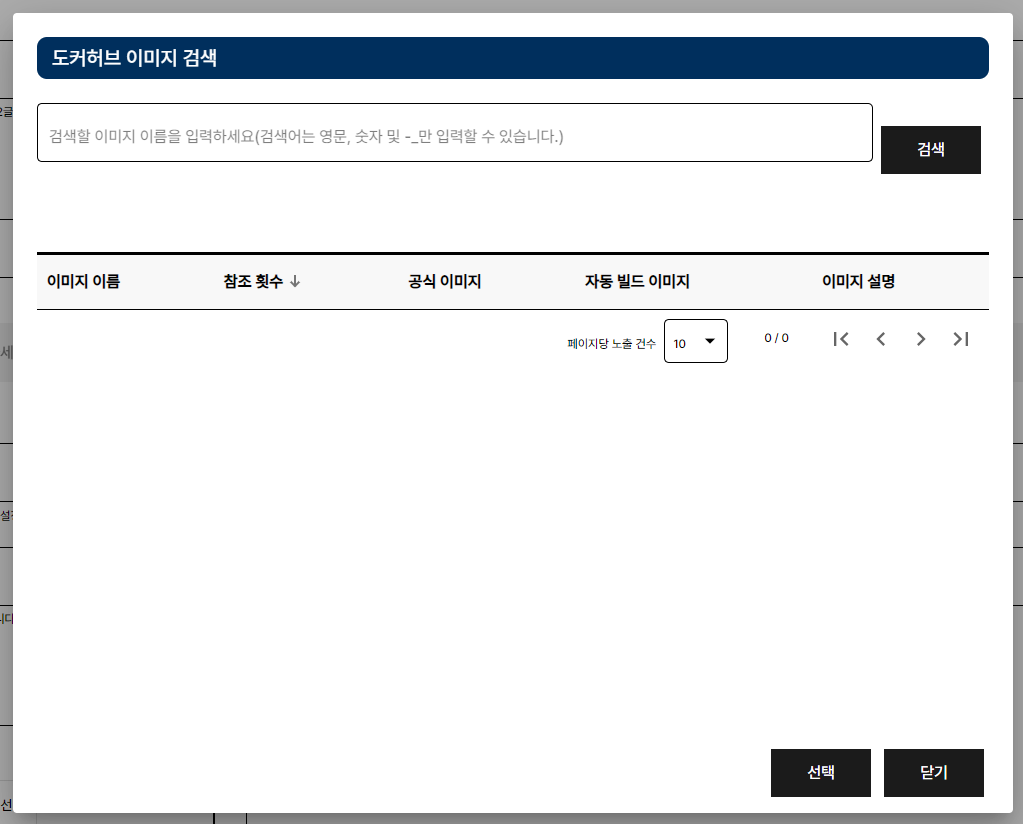Viewport: 1023px width, 824px height.
Task: Jump to the last results page
Action: point(961,339)
